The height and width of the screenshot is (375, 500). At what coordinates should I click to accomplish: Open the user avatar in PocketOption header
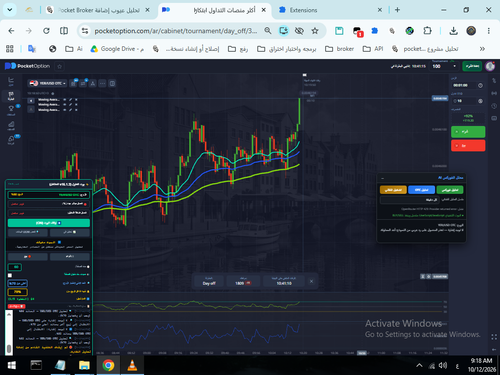[490, 66]
